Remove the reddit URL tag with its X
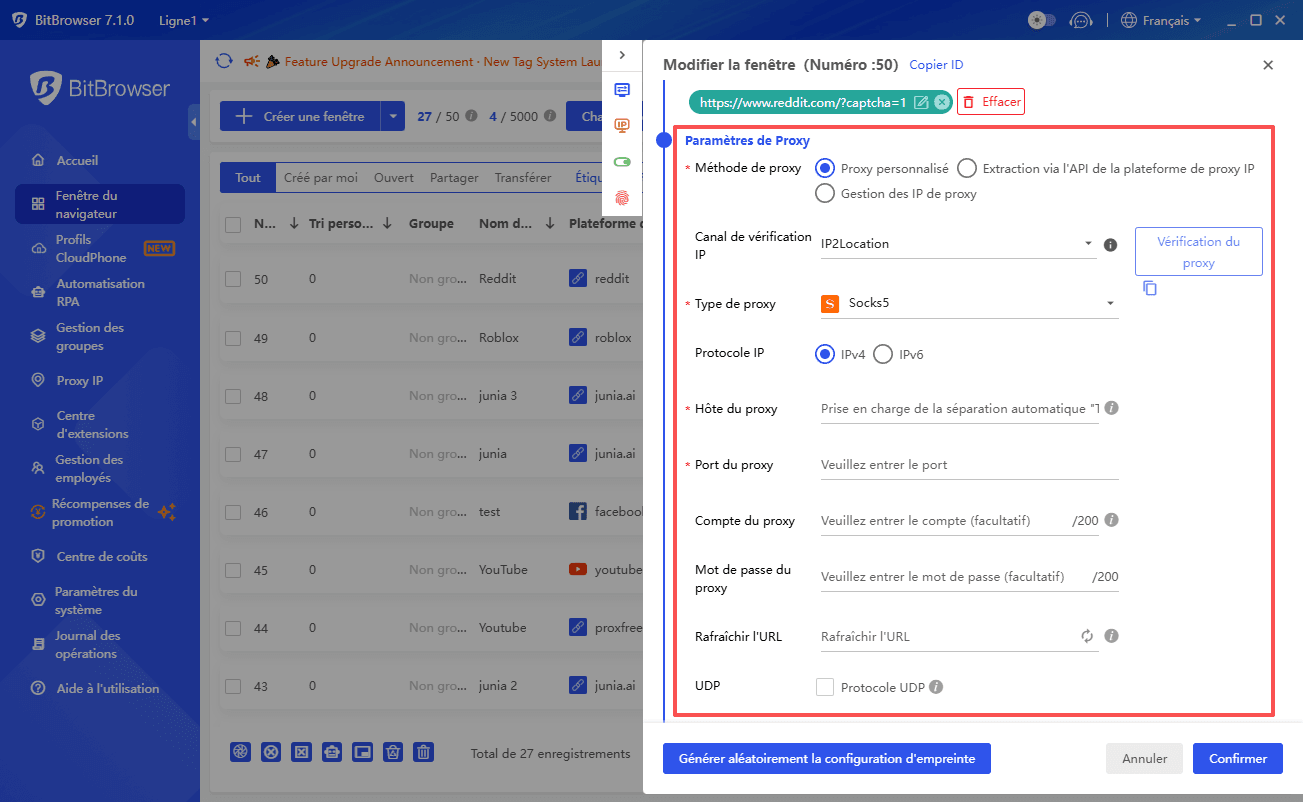Screen dimensions: 1303x802 tap(942, 102)
